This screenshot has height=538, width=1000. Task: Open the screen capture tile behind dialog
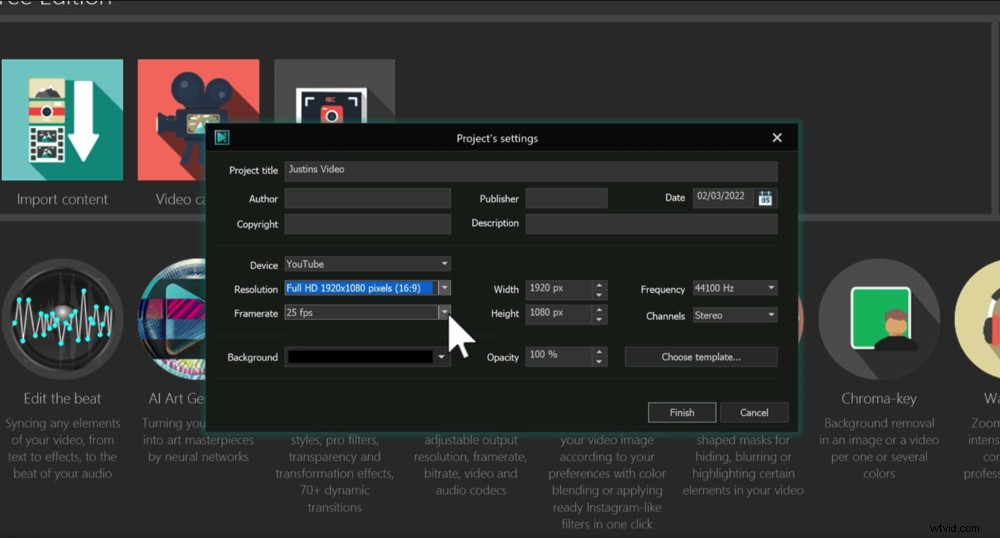pos(334,91)
